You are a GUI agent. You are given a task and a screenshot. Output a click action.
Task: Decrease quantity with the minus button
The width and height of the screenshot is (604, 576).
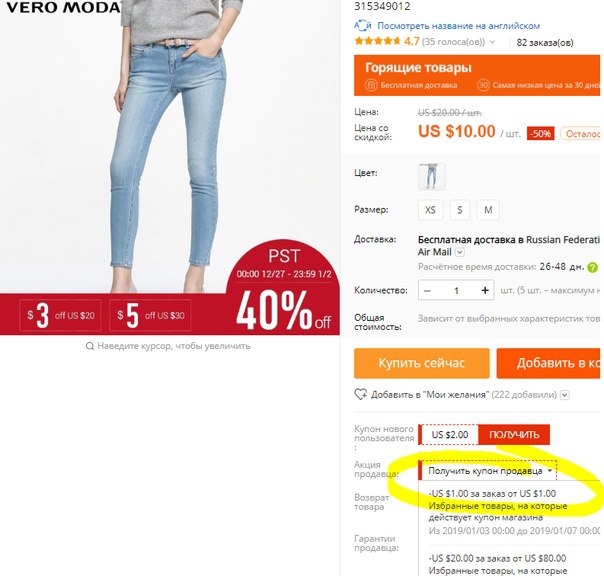tap(427, 290)
